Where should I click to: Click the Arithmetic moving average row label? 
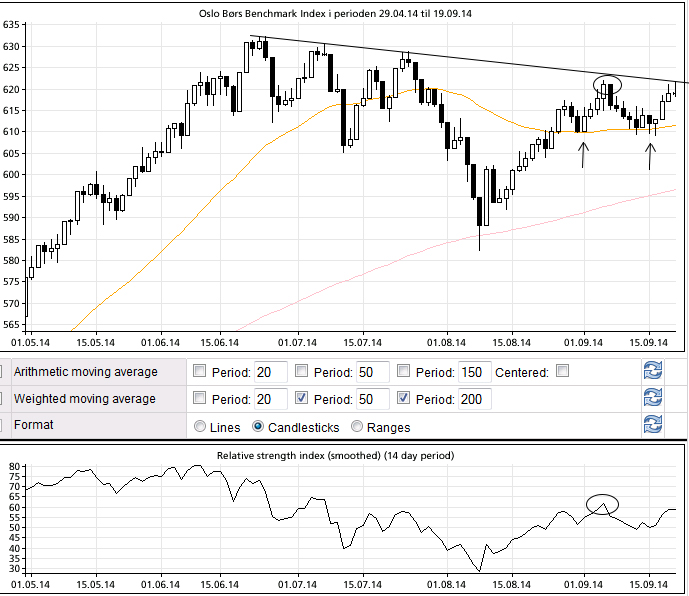pyautogui.click(x=85, y=372)
